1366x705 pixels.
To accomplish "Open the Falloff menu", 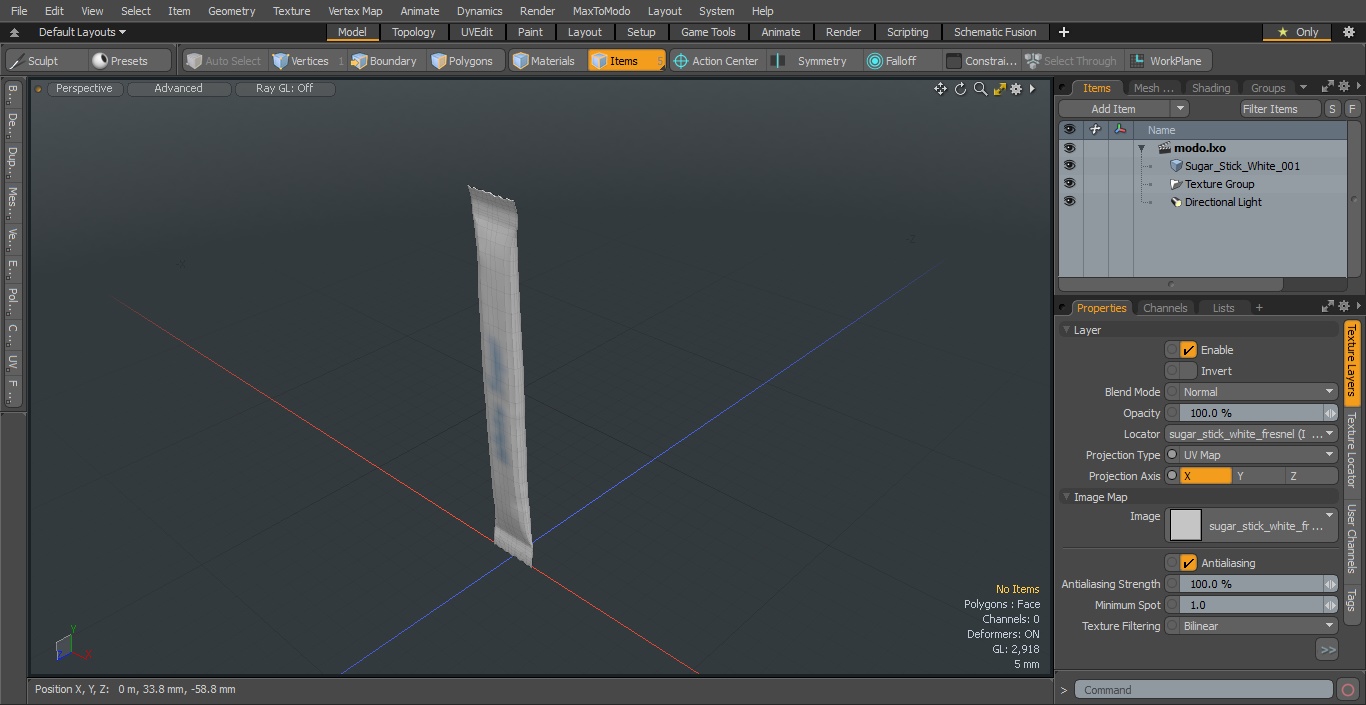I will (x=900, y=61).
